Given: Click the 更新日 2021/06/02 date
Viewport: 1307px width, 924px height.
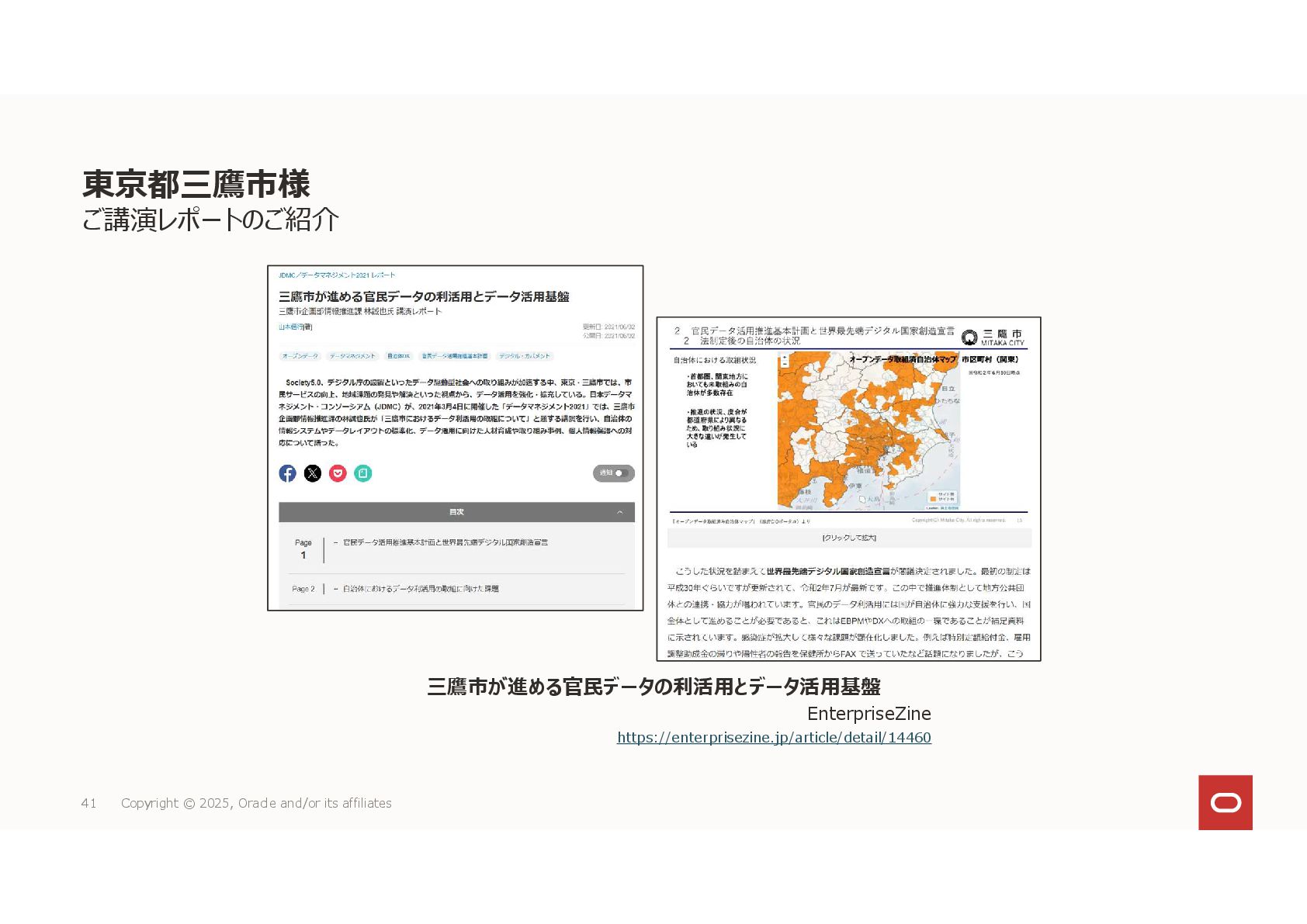Looking at the screenshot, I should [608, 327].
